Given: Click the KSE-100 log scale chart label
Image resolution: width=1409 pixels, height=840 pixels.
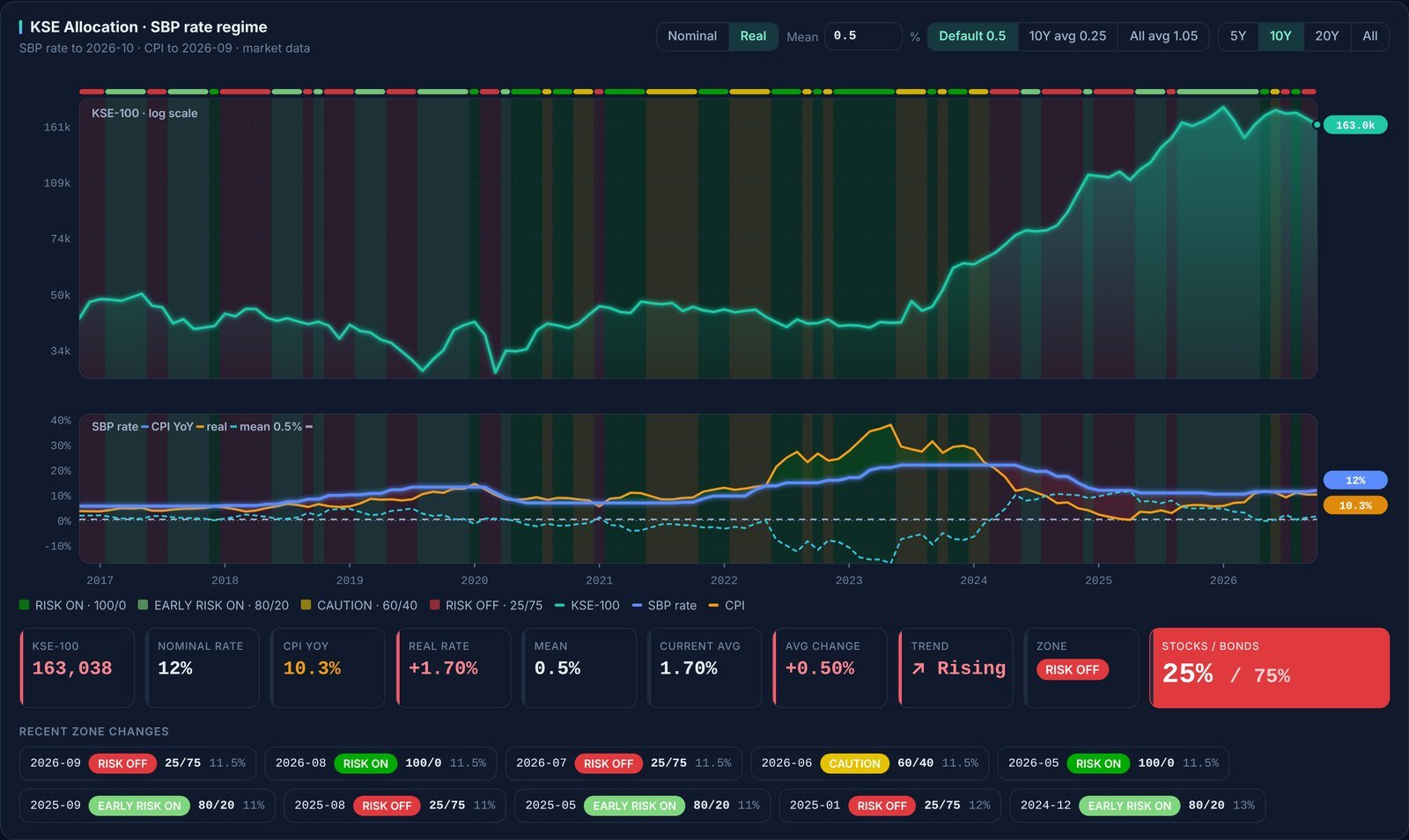Looking at the screenshot, I should pyautogui.click(x=144, y=114).
